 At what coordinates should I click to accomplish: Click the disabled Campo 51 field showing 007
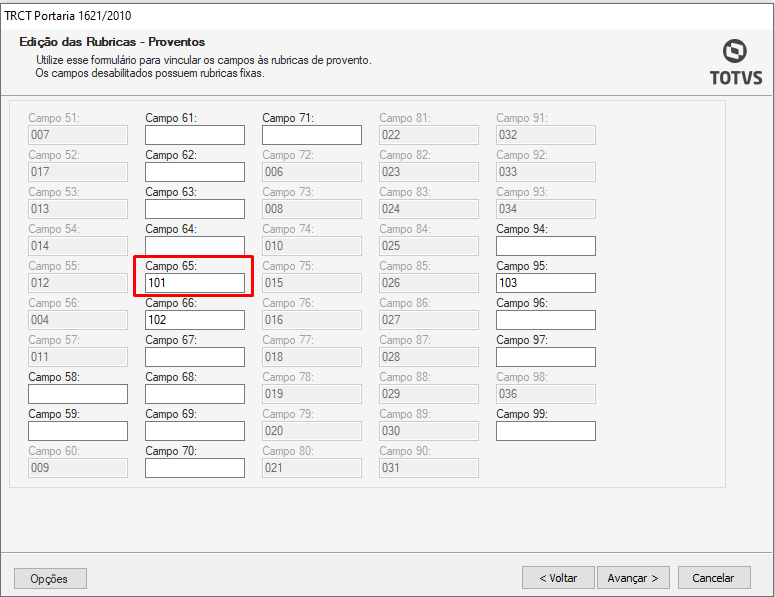[x=78, y=135]
